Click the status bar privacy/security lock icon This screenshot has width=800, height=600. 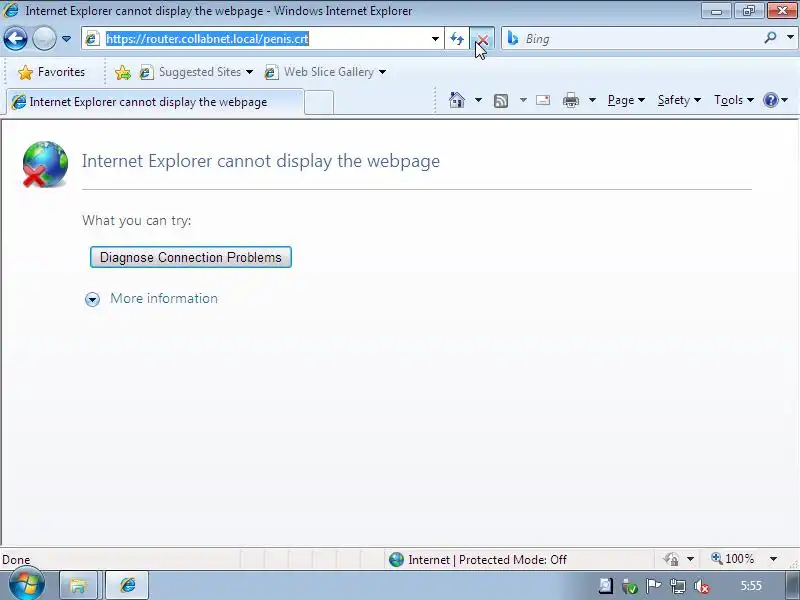click(671, 559)
